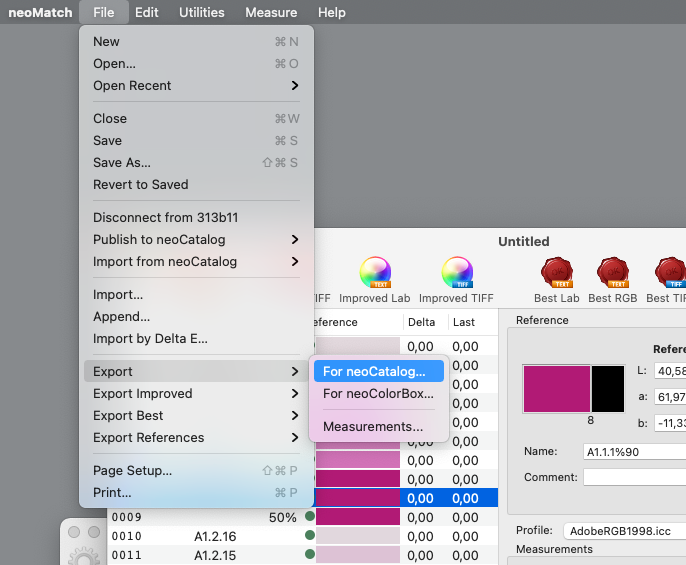Choose Print... from the File menu
This screenshot has width=686, height=565.
[196, 492]
